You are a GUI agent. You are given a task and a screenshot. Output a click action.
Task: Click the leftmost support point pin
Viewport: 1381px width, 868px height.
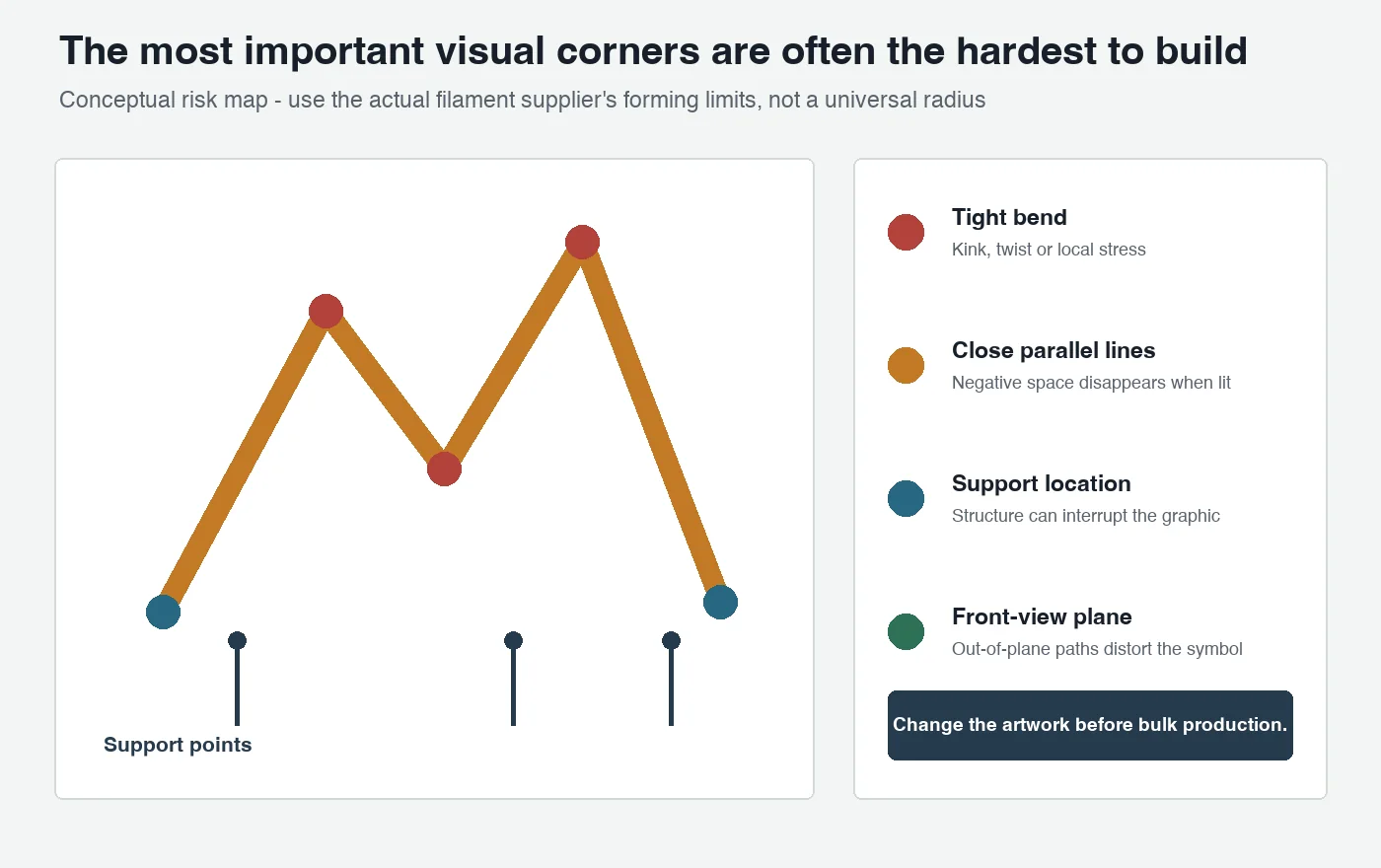coord(237,679)
